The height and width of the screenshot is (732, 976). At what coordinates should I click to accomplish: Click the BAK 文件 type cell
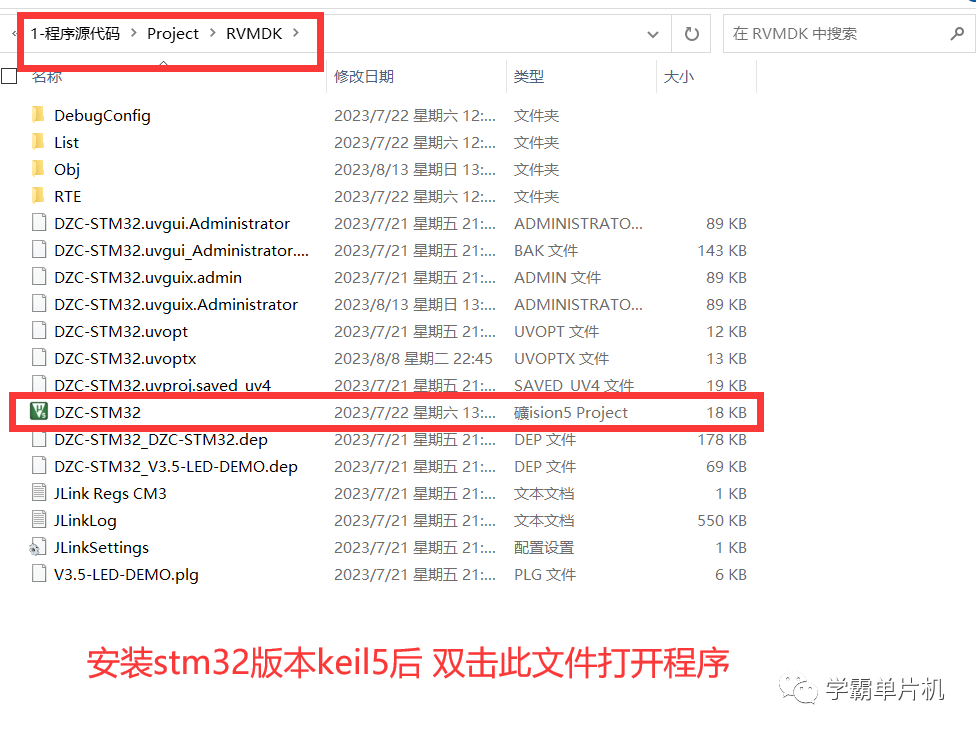tap(546, 250)
